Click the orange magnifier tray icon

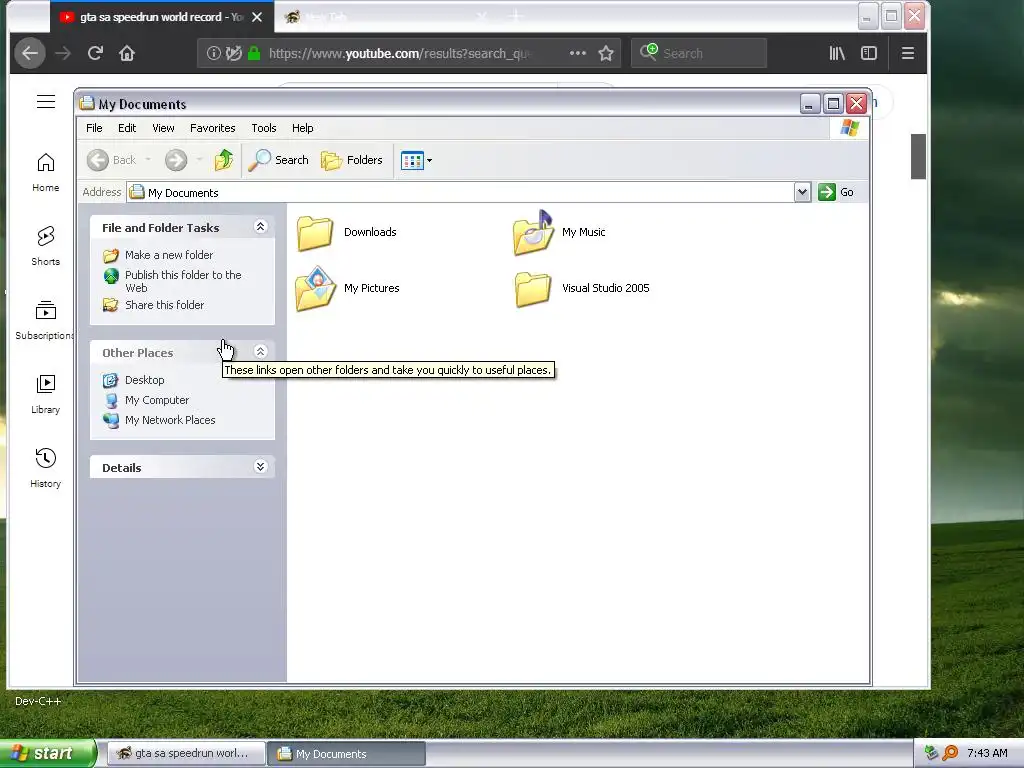(950, 753)
